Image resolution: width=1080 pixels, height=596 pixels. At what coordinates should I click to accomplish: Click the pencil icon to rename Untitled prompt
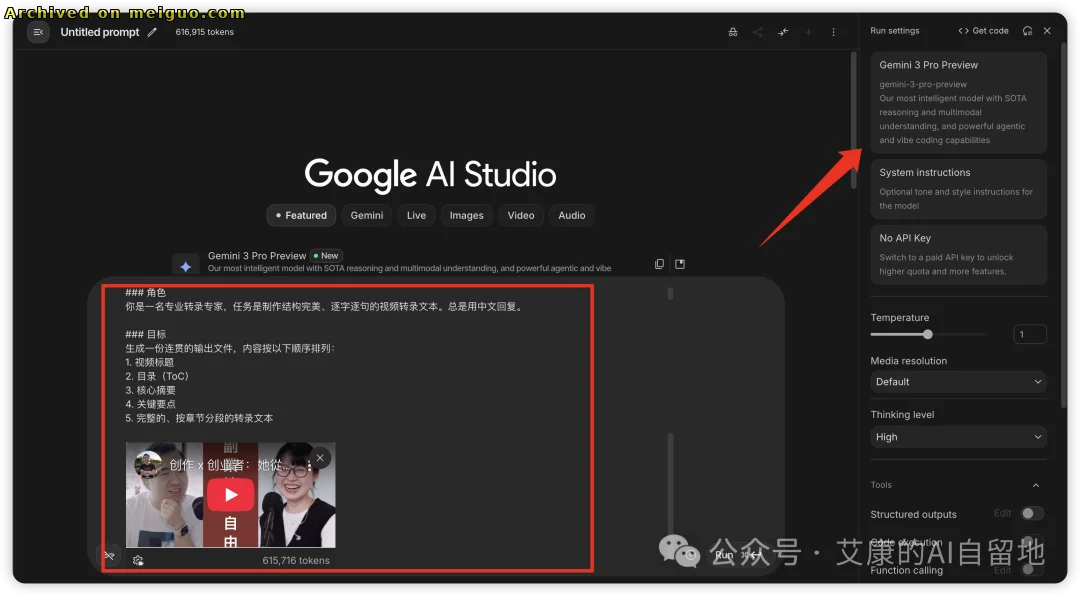tap(152, 31)
